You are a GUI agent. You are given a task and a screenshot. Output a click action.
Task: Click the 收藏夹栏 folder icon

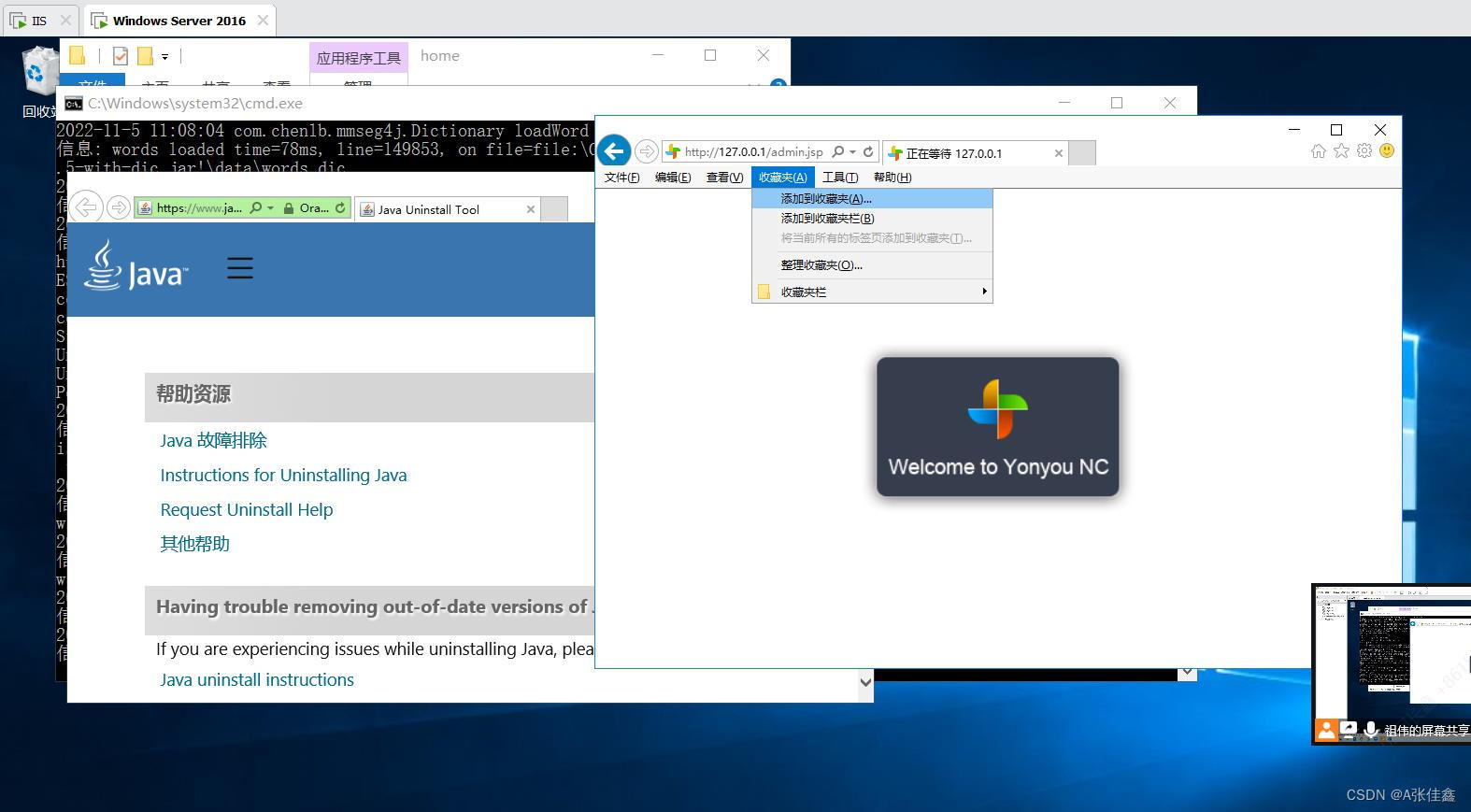point(764,292)
